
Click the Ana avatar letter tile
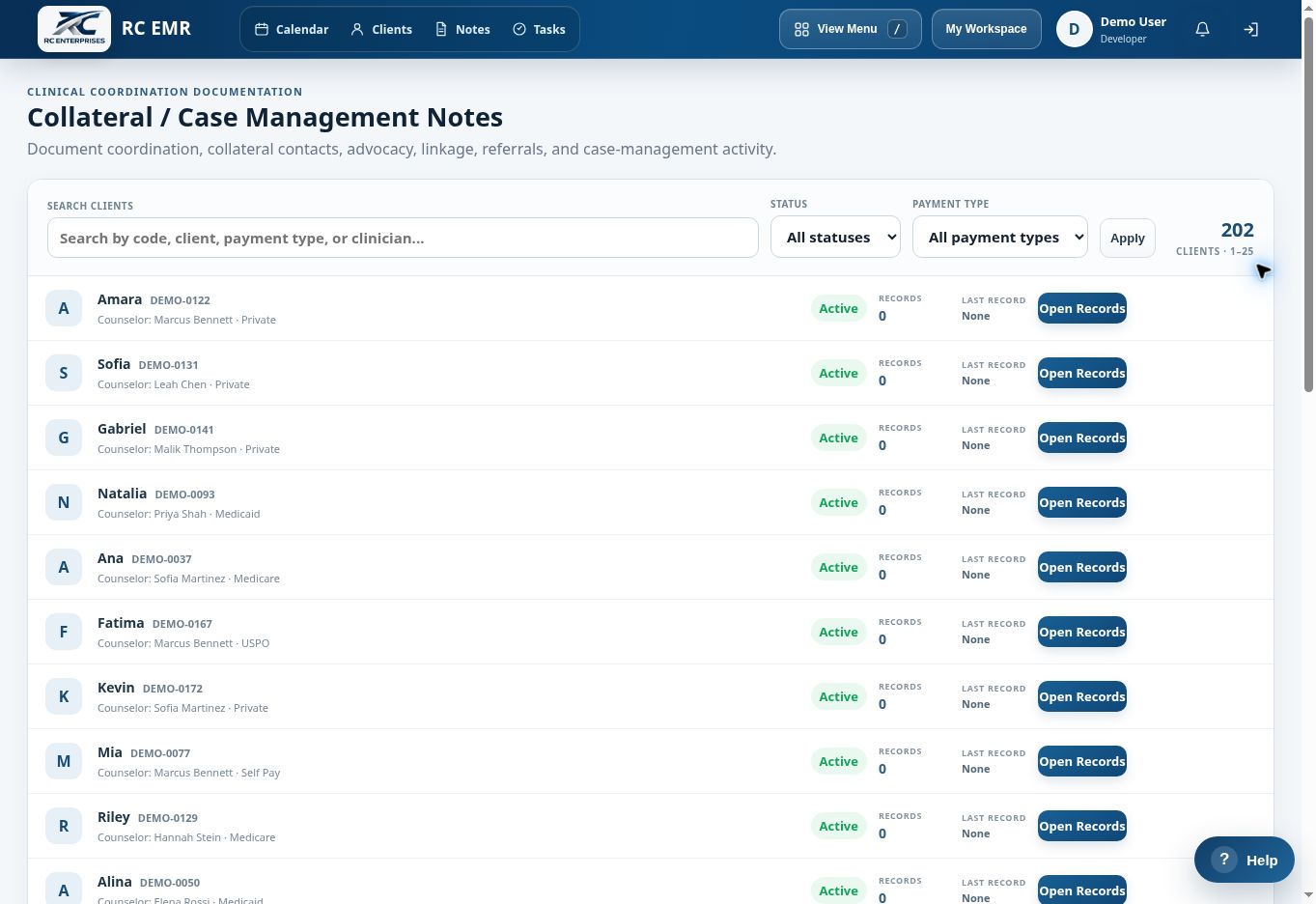[x=64, y=567]
